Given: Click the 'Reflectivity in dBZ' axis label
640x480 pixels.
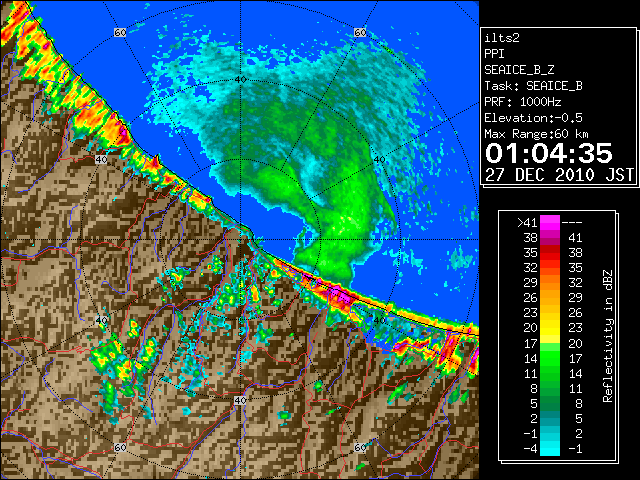Looking at the screenshot, I should pos(608,336).
